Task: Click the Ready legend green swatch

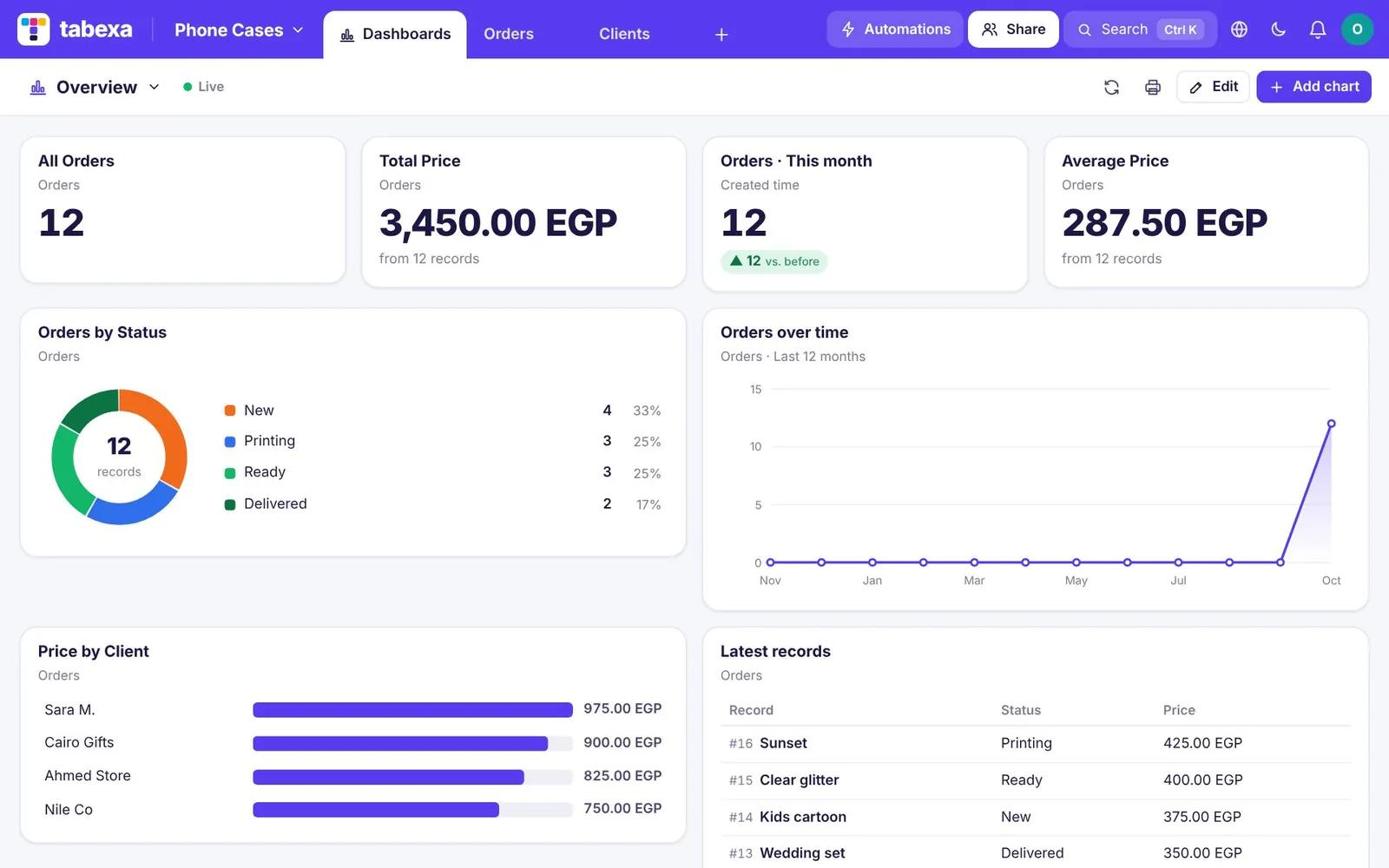Action: [230, 473]
